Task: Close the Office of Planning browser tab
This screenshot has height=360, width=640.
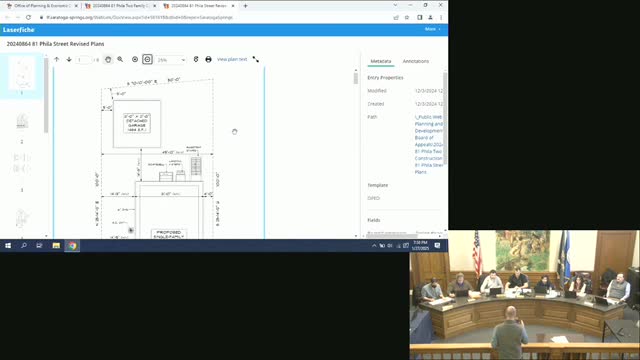Action: click(x=76, y=6)
